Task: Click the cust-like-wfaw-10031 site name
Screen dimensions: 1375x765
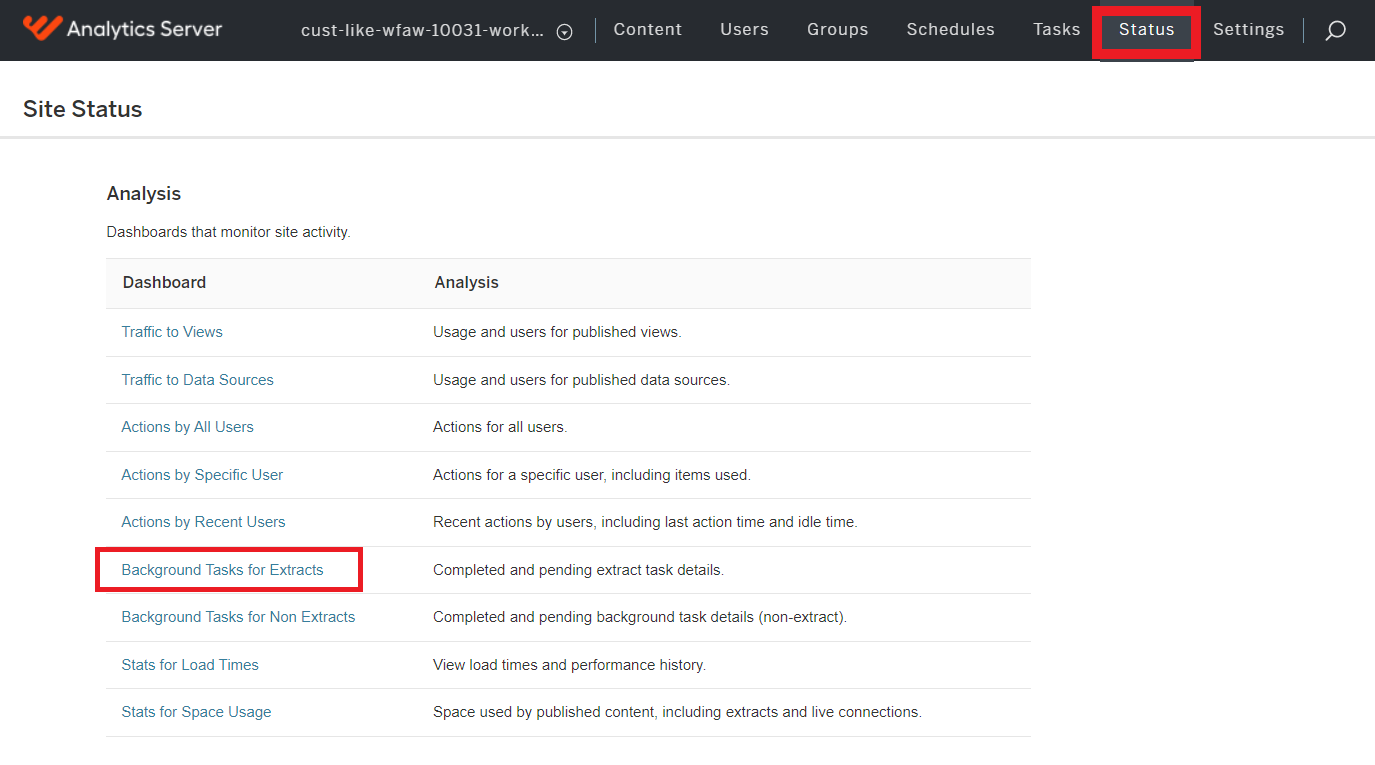Action: [x=423, y=30]
